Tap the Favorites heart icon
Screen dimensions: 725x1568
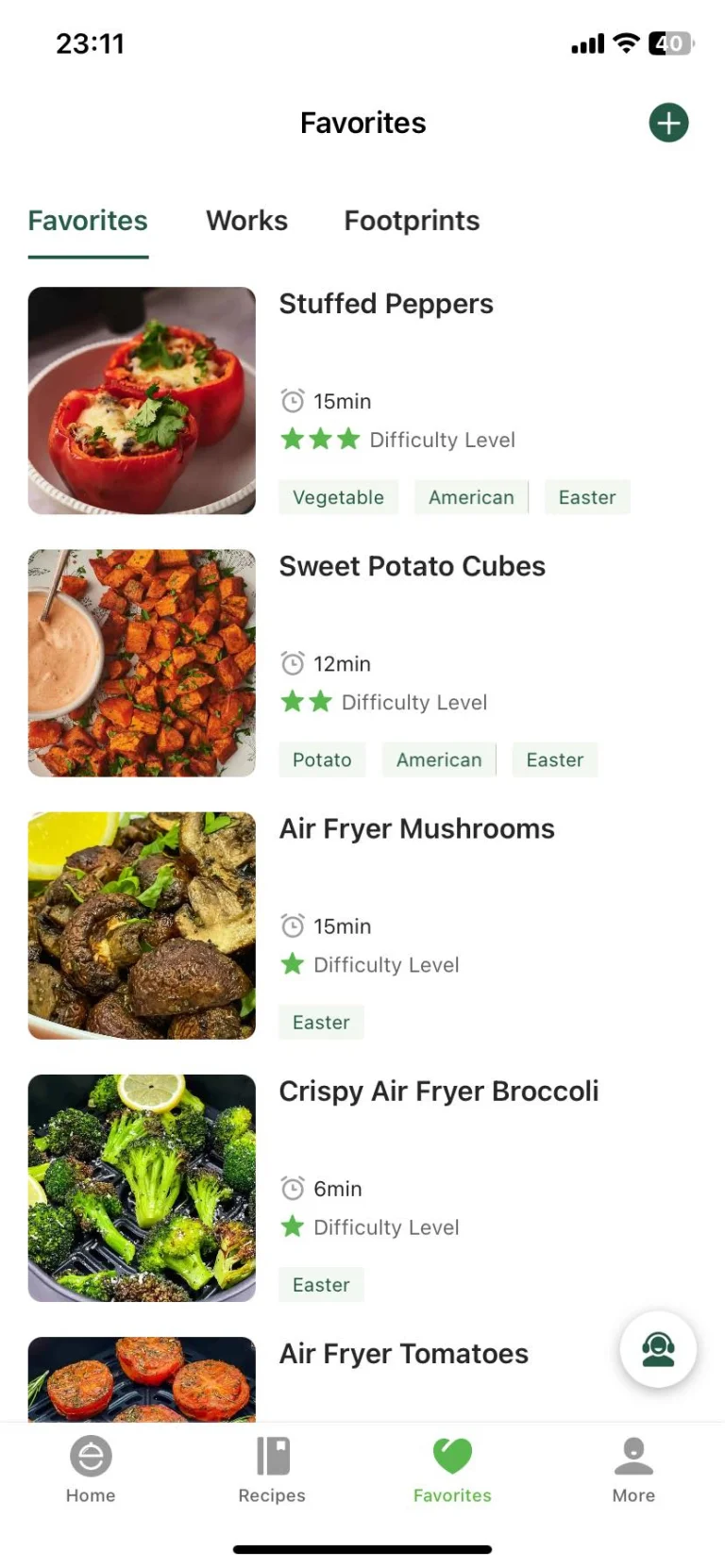point(452,1457)
